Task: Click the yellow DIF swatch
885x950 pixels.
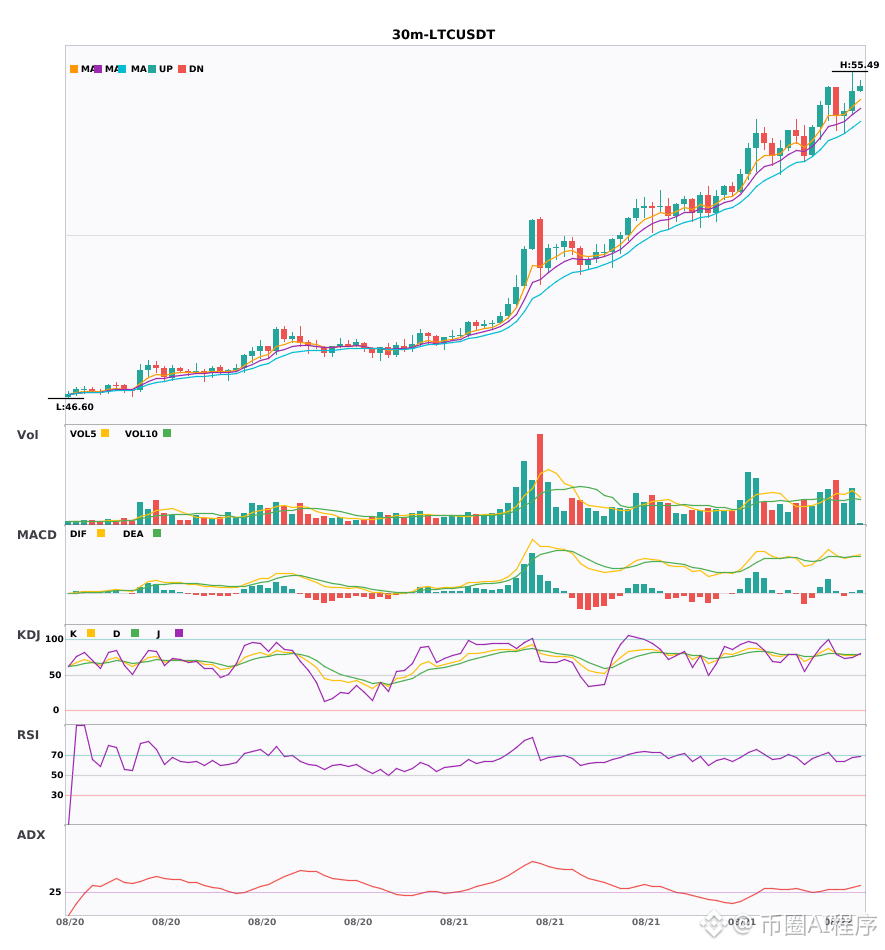Action: pyautogui.click(x=101, y=533)
